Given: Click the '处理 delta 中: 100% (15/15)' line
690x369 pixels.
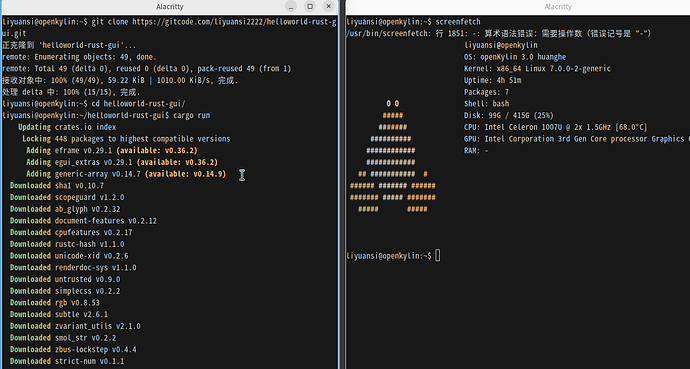Looking at the screenshot, I should point(71,92).
